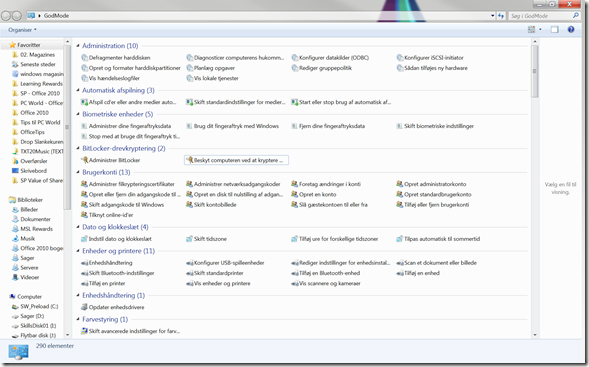Open Opret en konto item

coord(314,194)
